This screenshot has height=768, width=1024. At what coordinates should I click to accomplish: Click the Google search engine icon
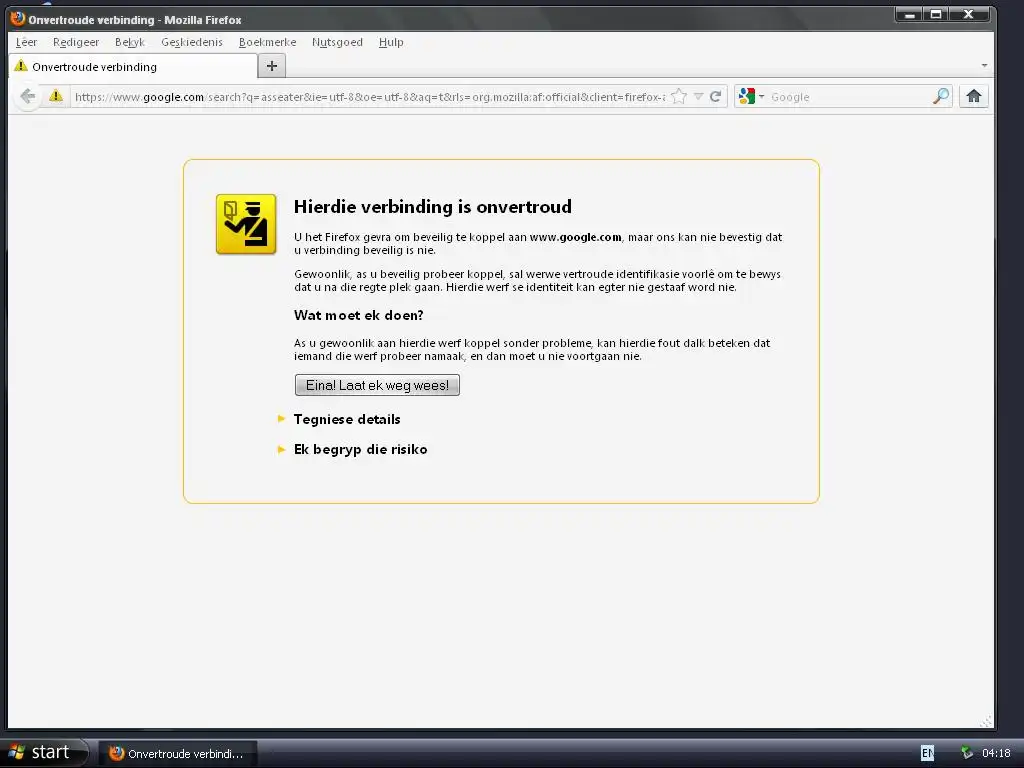tap(746, 97)
